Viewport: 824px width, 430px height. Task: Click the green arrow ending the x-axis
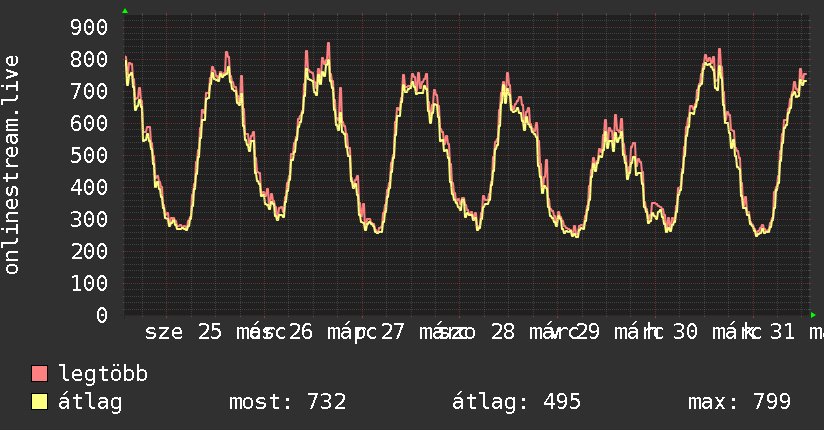[x=813, y=315]
